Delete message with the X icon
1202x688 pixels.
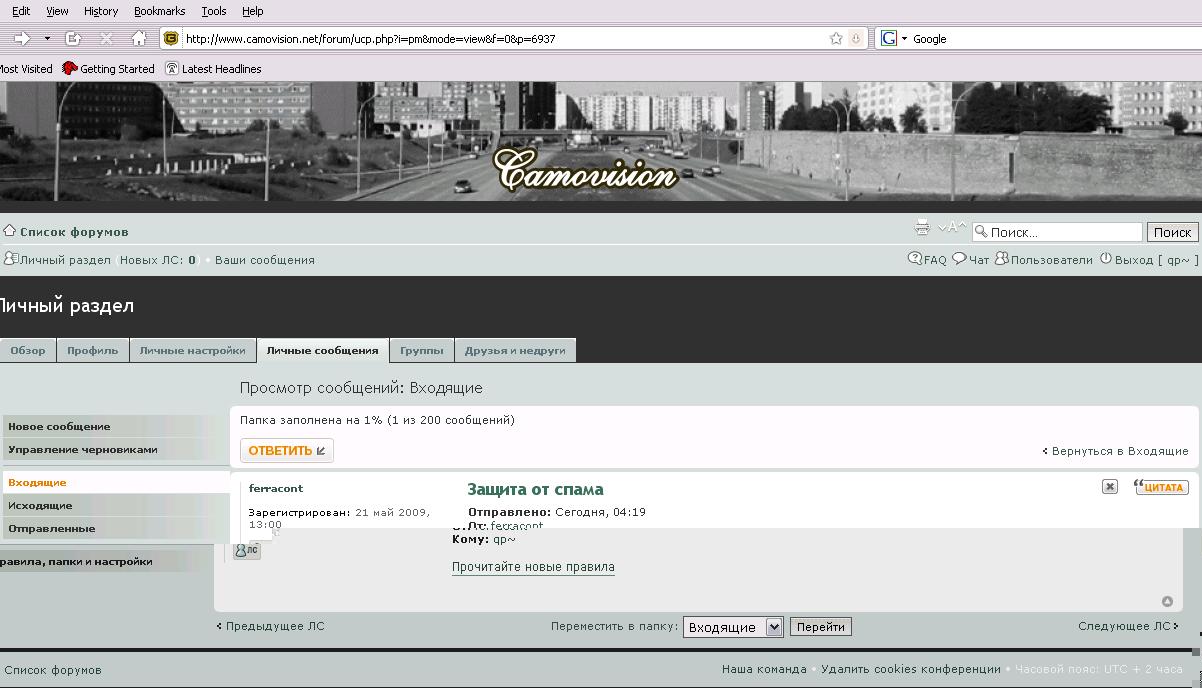[x=1109, y=486]
